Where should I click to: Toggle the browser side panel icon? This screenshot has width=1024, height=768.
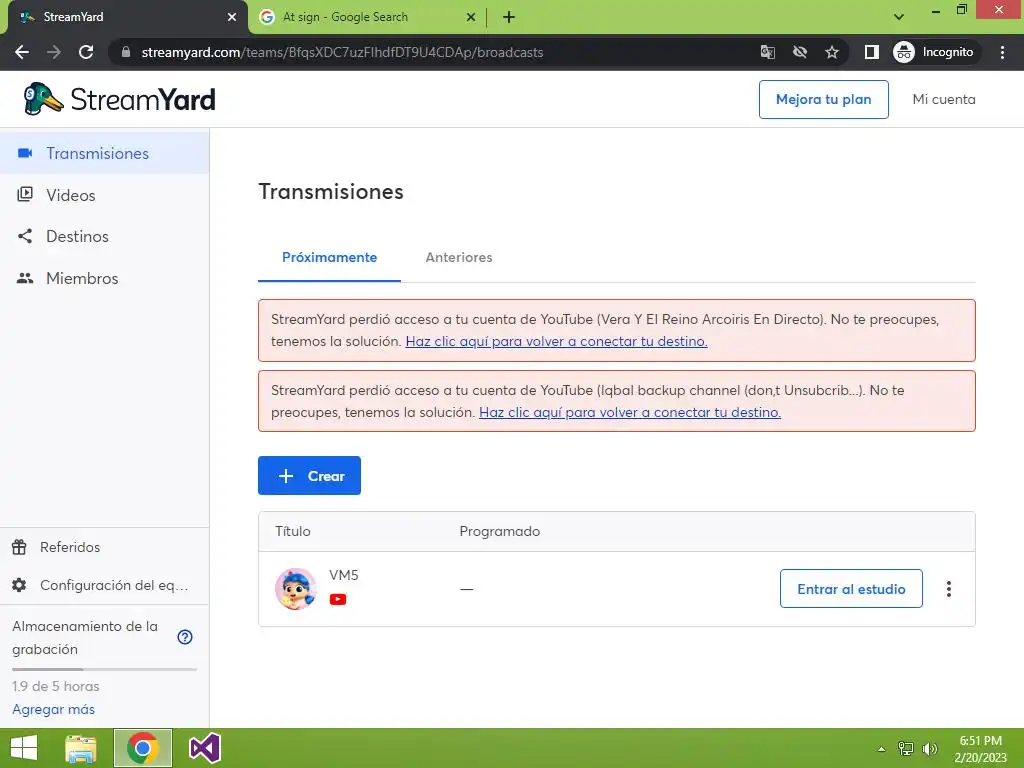[x=872, y=52]
